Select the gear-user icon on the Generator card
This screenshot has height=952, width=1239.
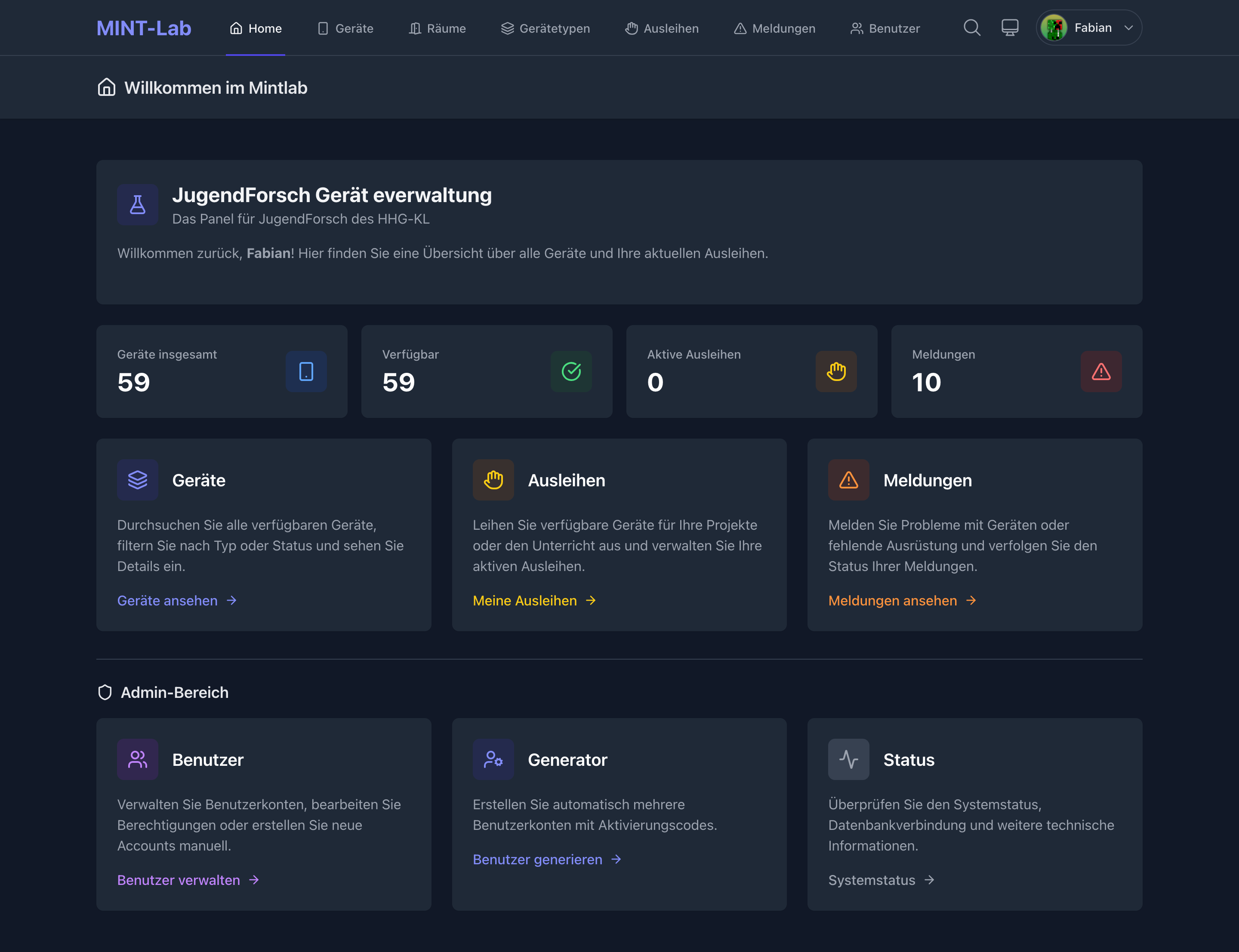(493, 759)
